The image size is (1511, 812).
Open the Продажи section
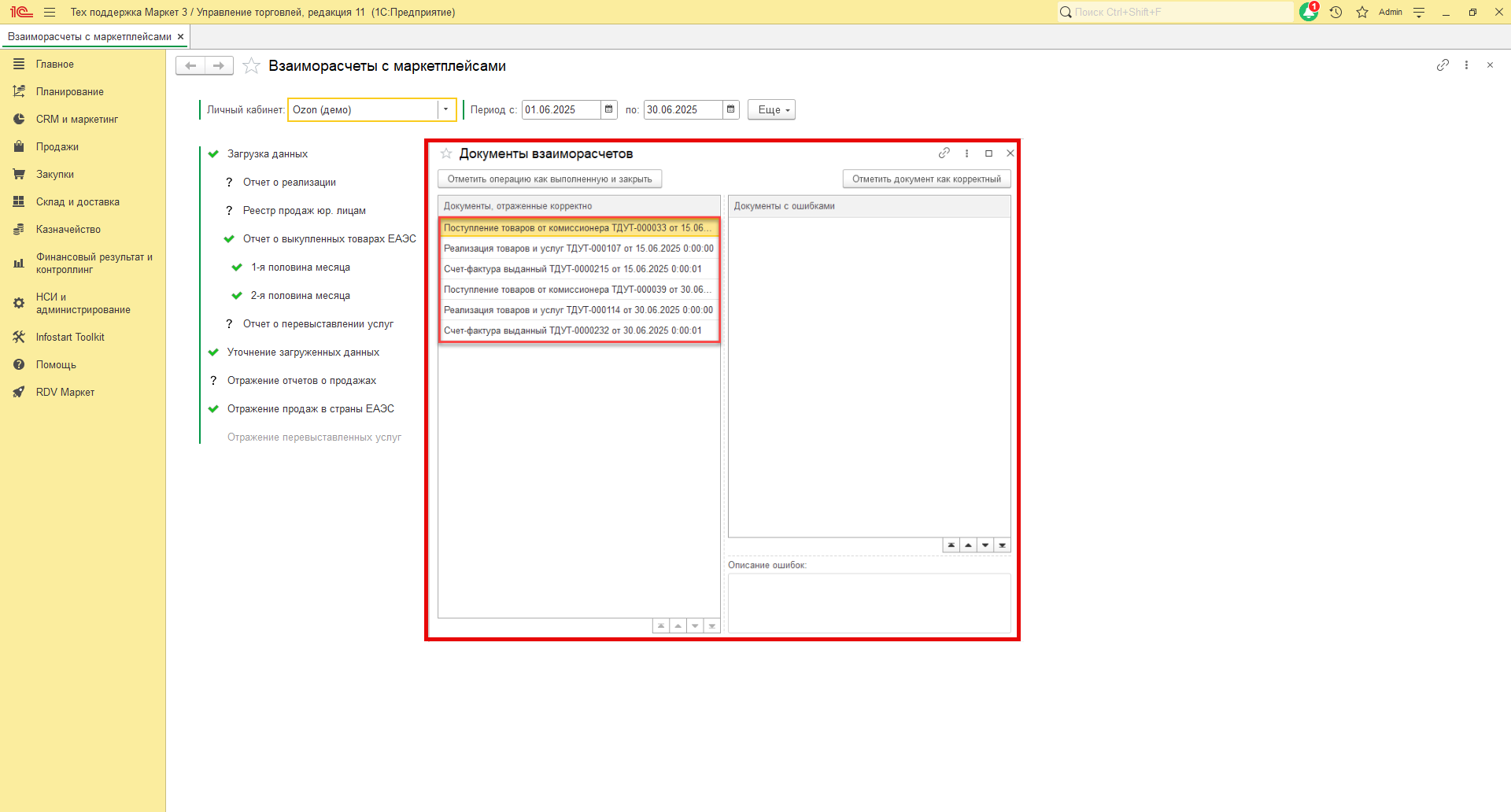point(57,147)
